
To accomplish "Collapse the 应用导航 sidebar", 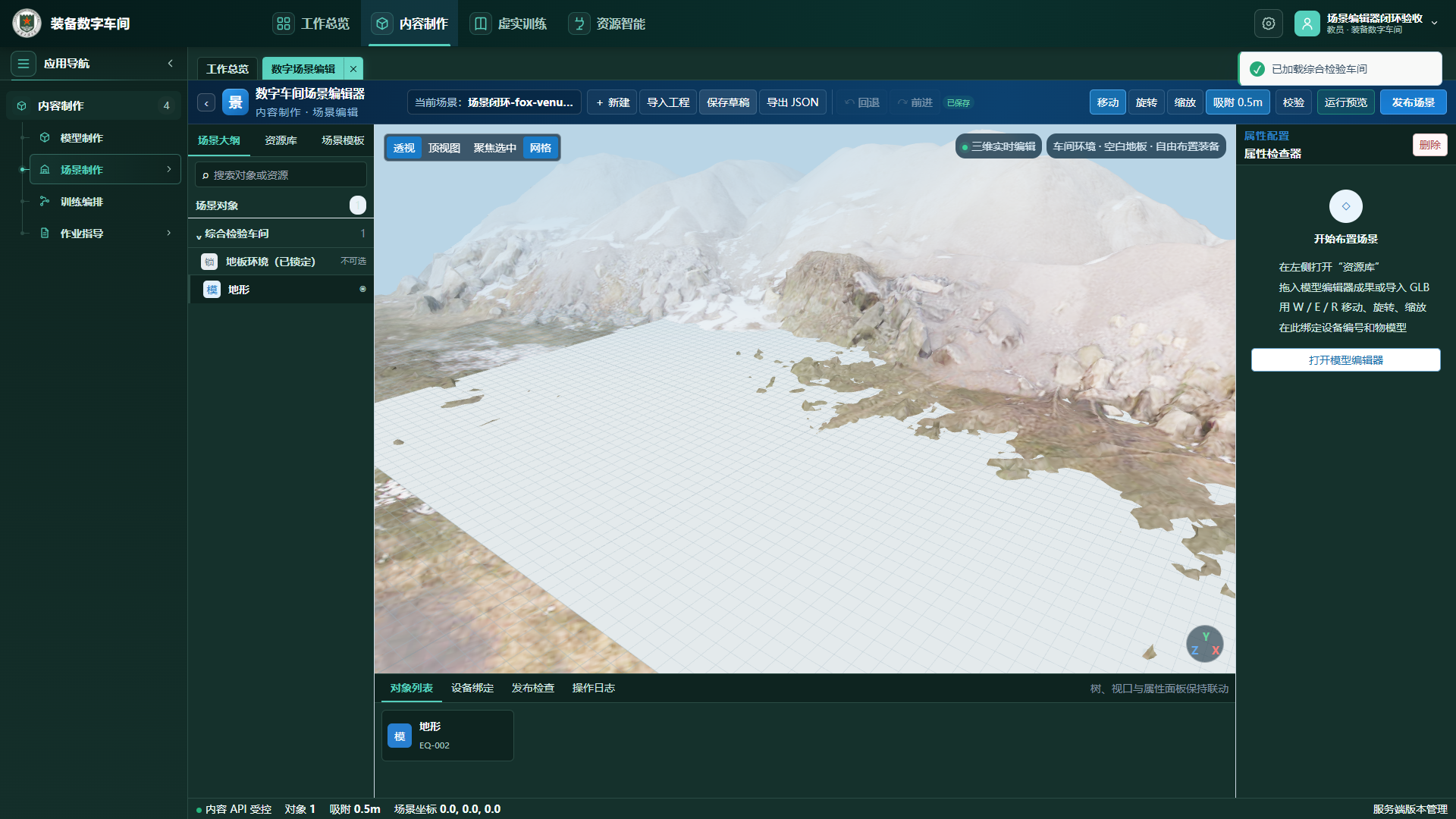I will point(171,64).
